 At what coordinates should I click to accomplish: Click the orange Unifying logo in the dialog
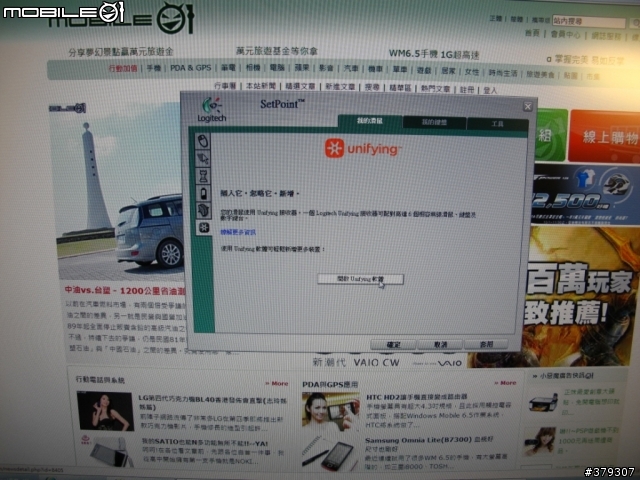tap(363, 148)
